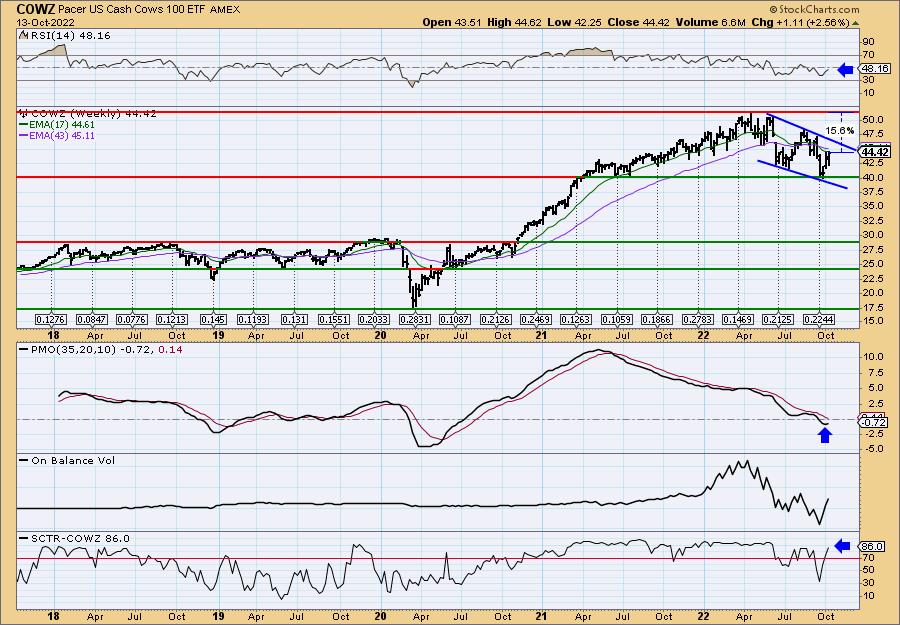Click the 'PMO(35,20,10) -0.72, 0.14' legend
The height and width of the screenshot is (625, 900).
click(x=100, y=349)
